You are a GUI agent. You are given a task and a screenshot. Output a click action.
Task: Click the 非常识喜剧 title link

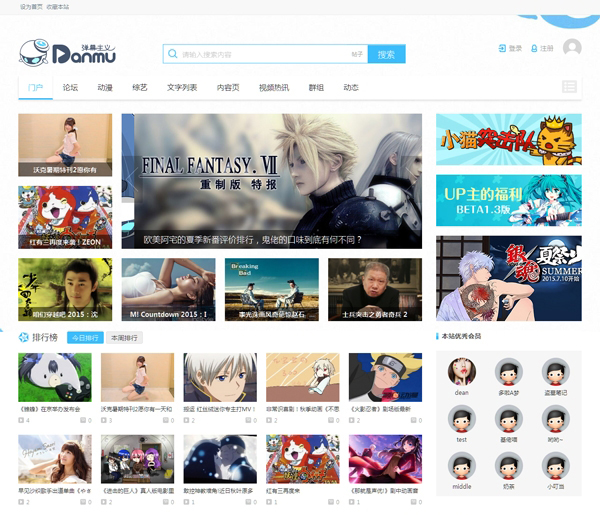point(303,409)
